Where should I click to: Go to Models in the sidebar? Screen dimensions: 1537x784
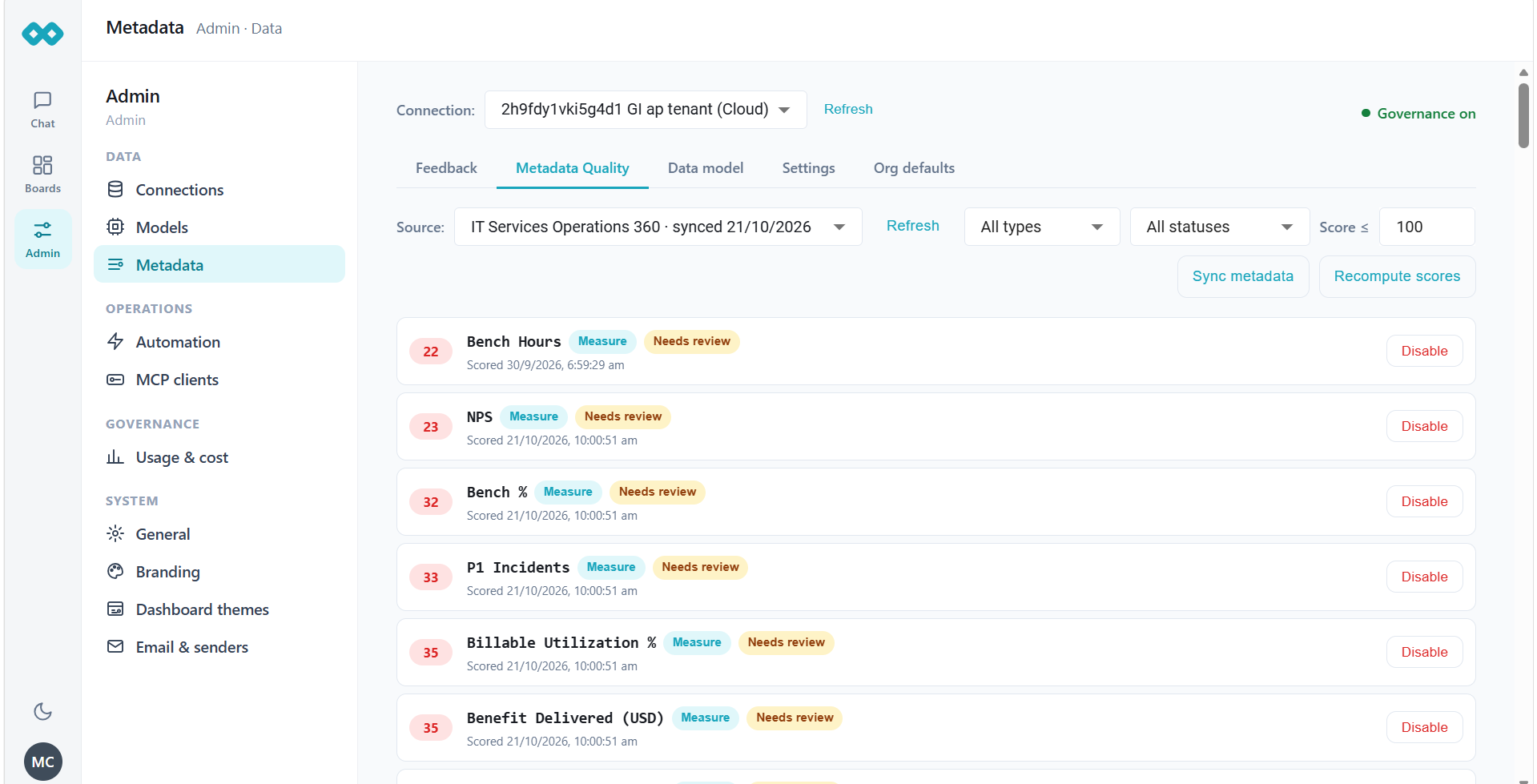(219, 227)
